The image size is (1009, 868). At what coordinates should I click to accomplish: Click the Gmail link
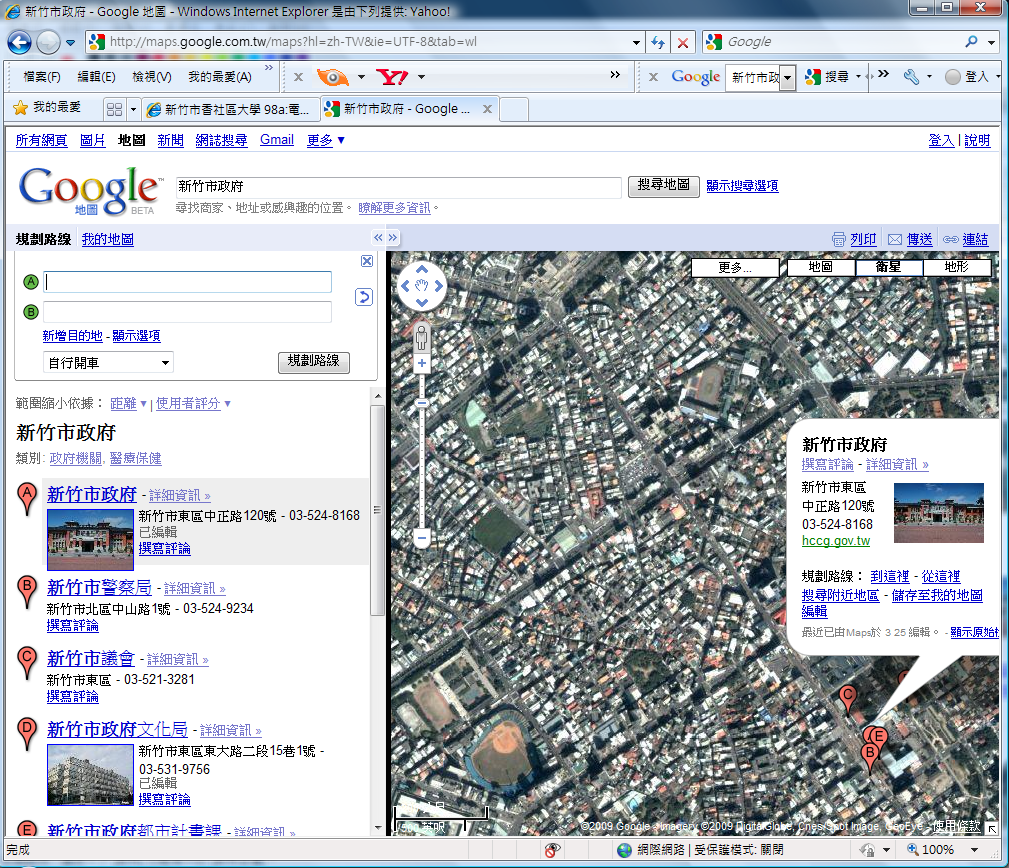click(x=277, y=140)
